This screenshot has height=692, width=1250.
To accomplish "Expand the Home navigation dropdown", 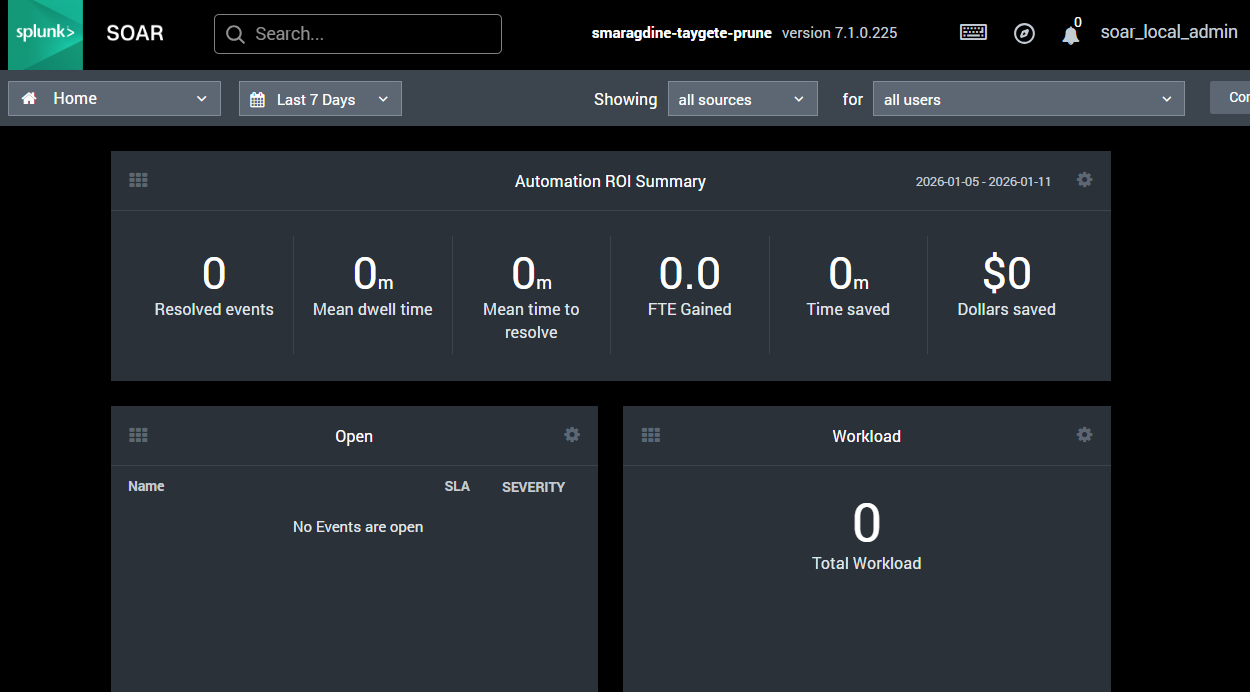I will [114, 99].
